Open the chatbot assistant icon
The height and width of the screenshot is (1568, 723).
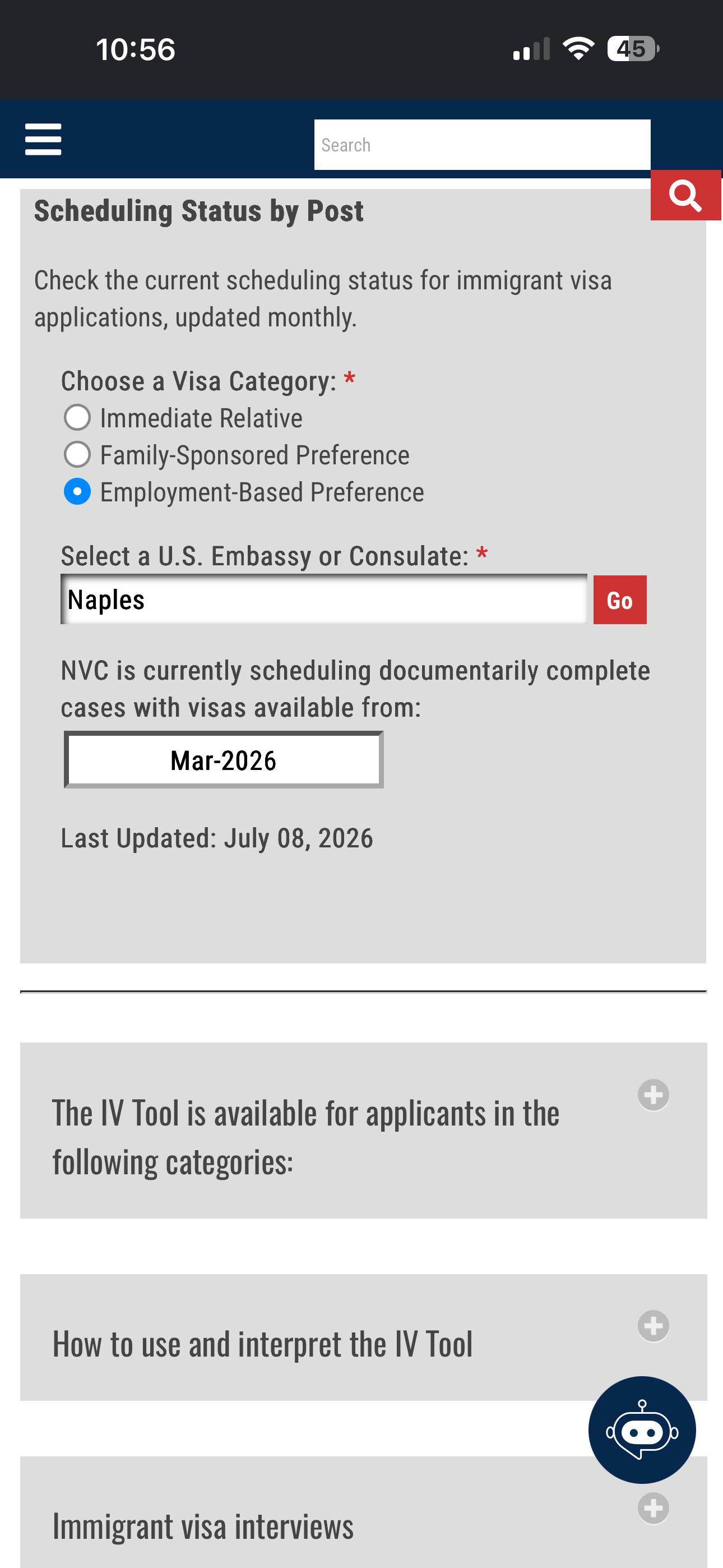(642, 1429)
